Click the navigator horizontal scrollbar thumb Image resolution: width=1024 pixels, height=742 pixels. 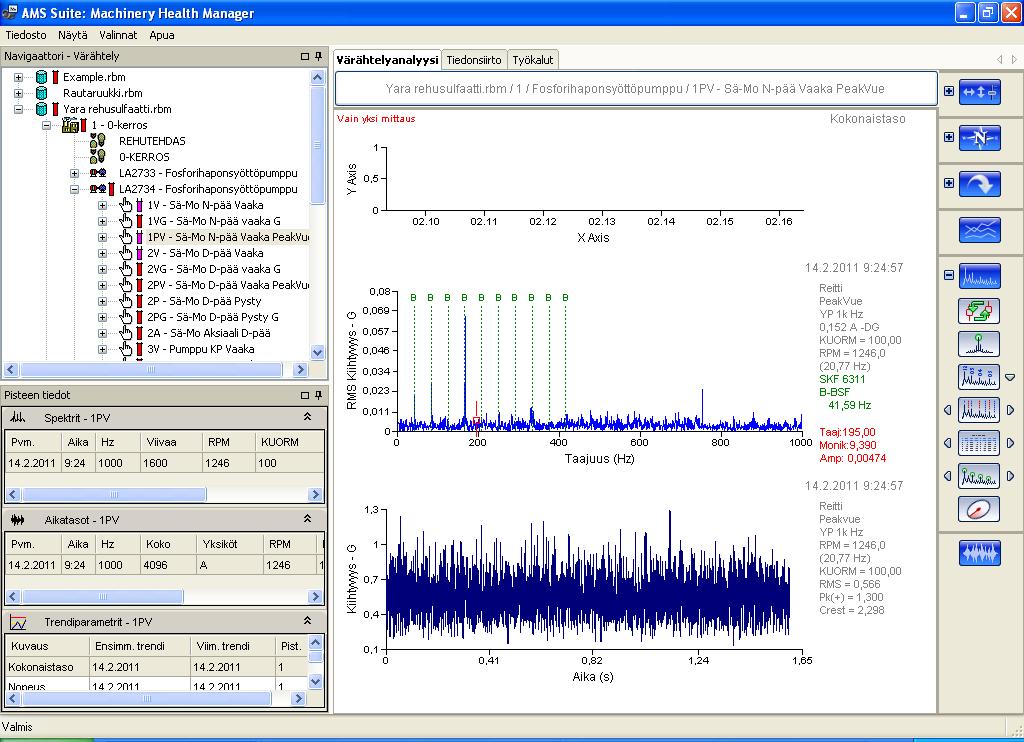[152, 370]
